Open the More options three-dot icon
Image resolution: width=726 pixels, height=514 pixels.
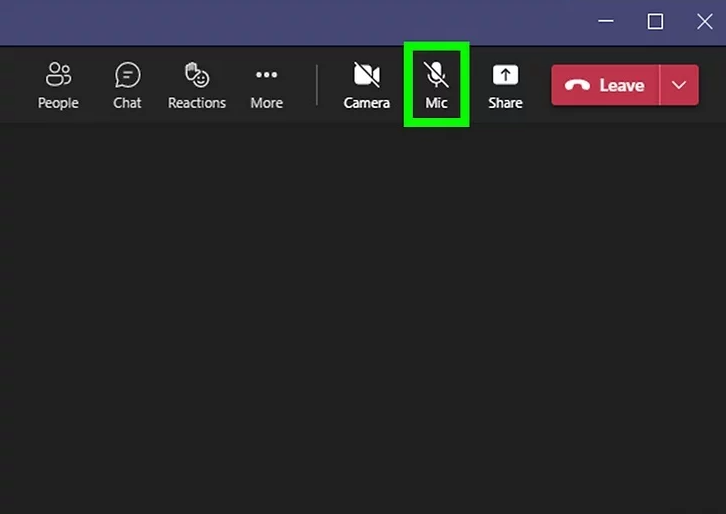[x=266, y=75]
